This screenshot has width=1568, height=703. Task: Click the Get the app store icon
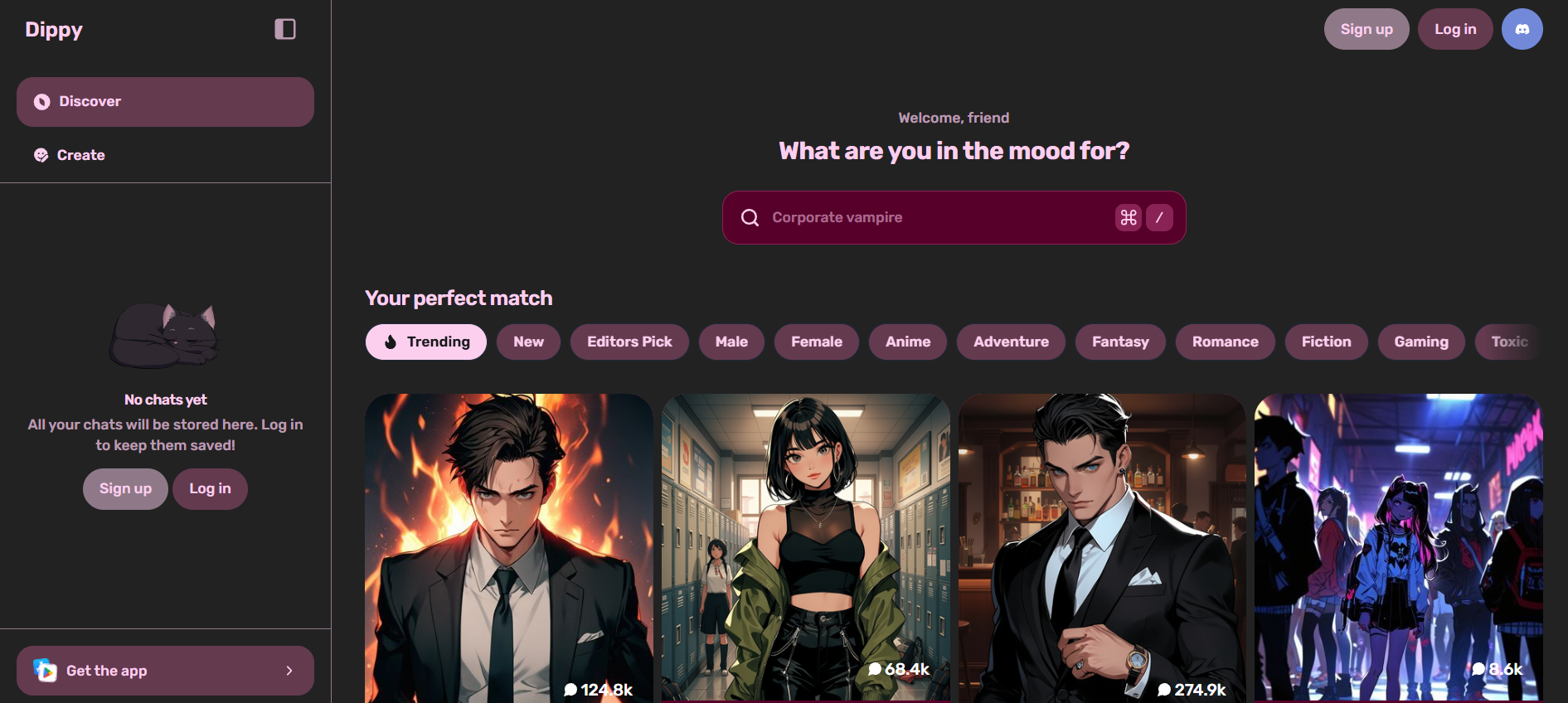click(45, 670)
